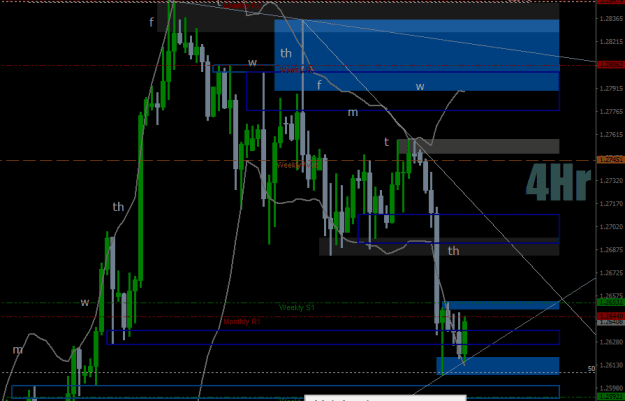Viewport: 625px width, 401px height.
Task: Select the red Monthly R1 label
Action: [x=242, y=321]
